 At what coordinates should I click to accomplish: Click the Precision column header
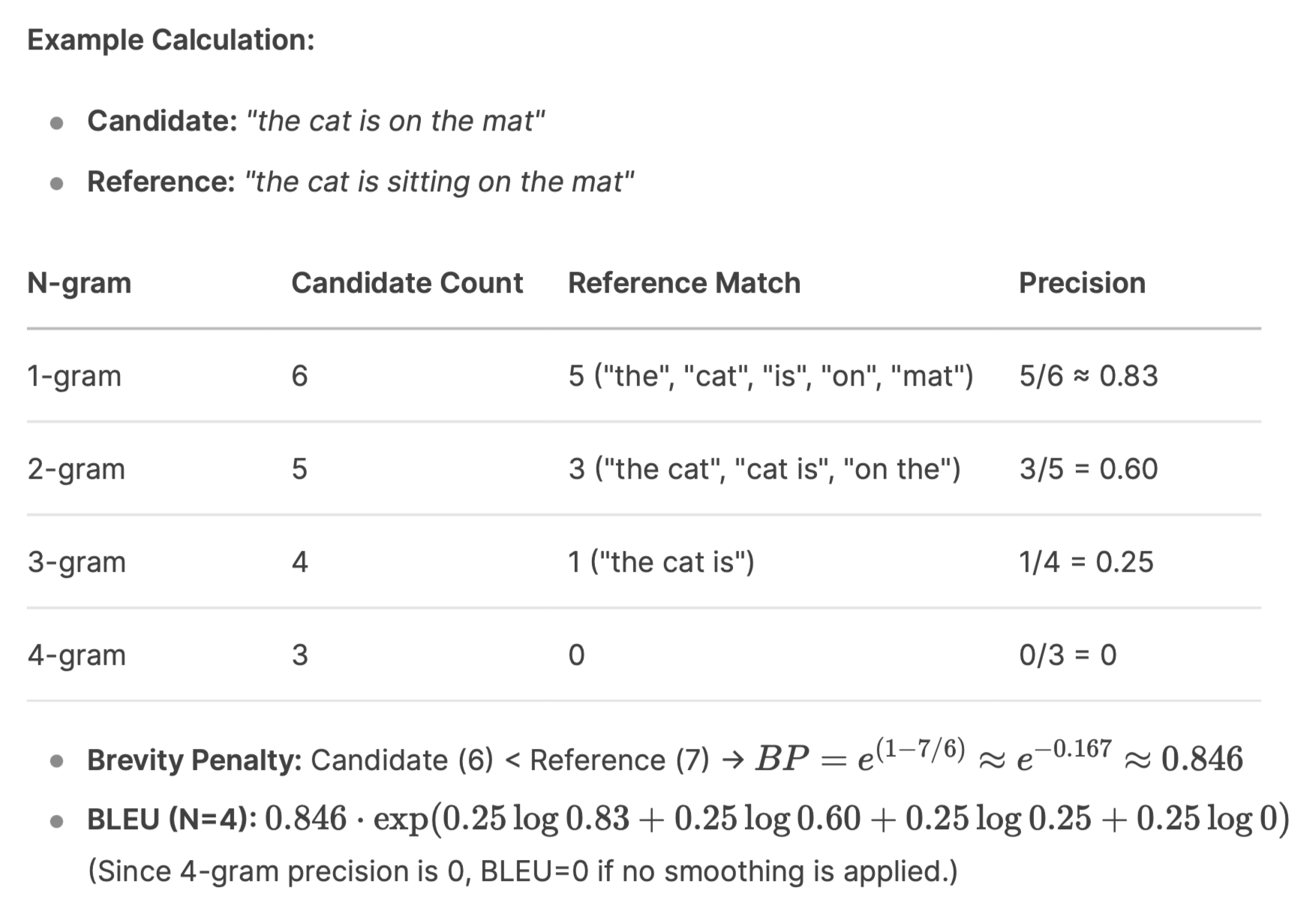point(1082,283)
